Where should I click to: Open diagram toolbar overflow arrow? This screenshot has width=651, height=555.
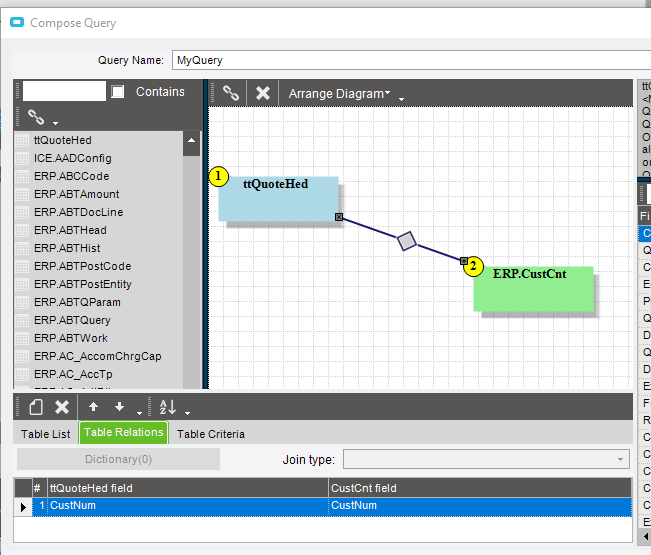tap(401, 99)
